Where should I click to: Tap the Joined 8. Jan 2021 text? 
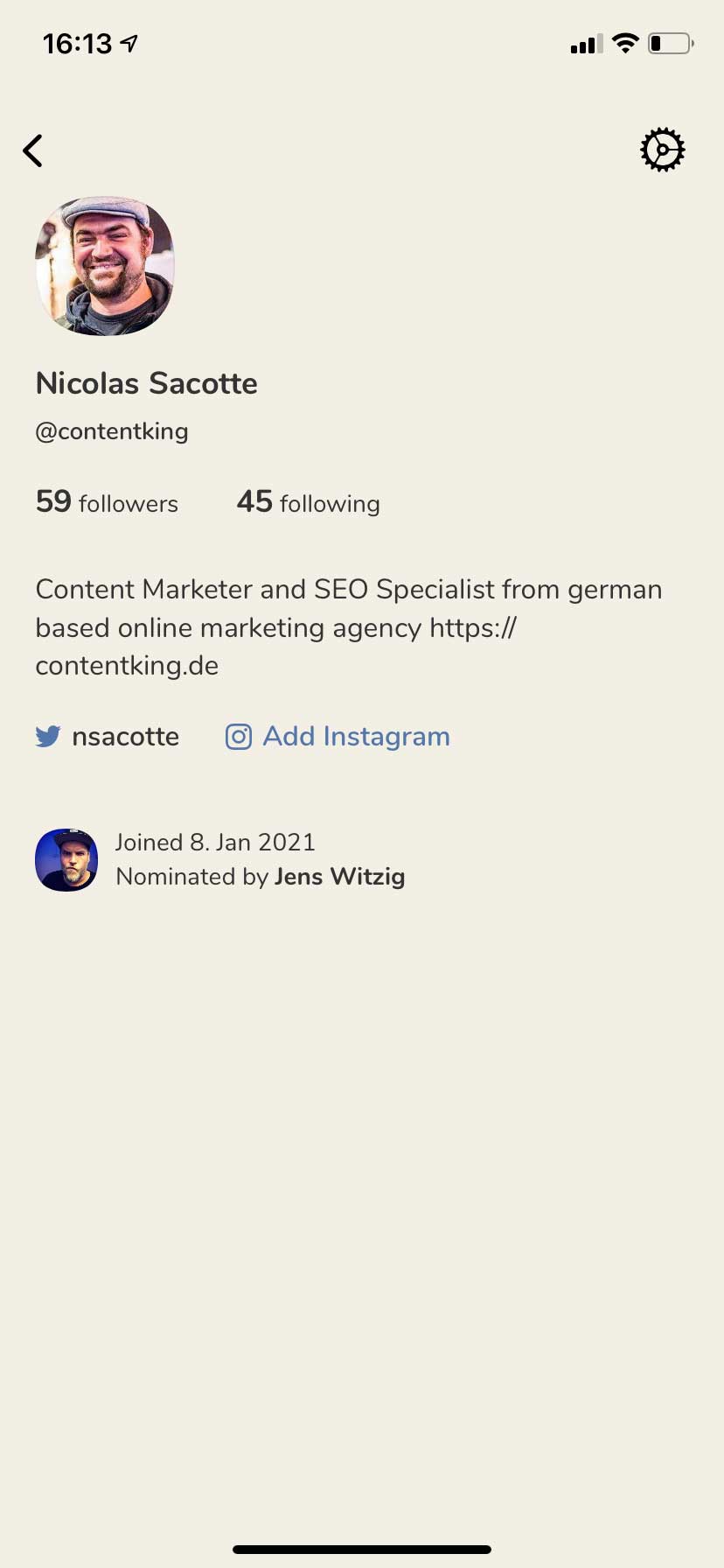(215, 842)
